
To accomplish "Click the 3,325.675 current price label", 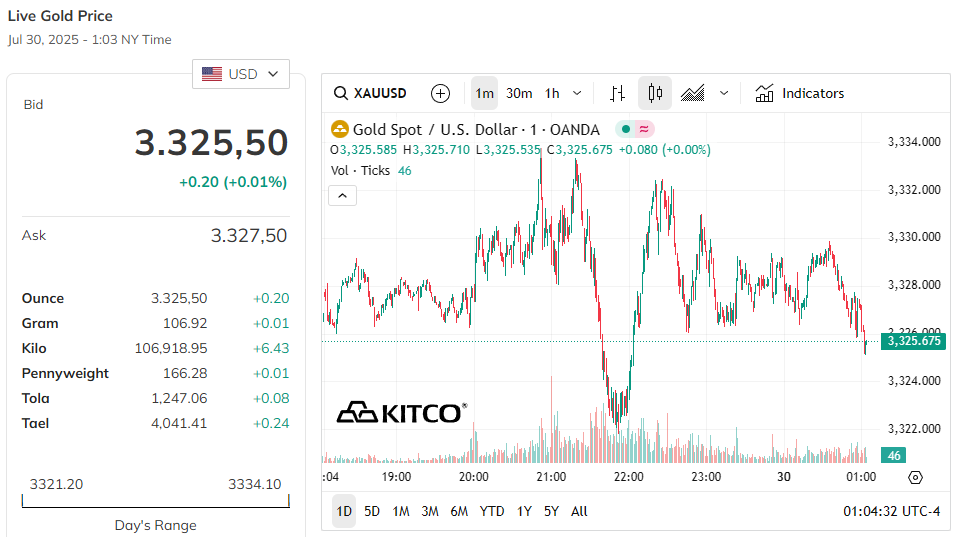I will click(x=913, y=341).
